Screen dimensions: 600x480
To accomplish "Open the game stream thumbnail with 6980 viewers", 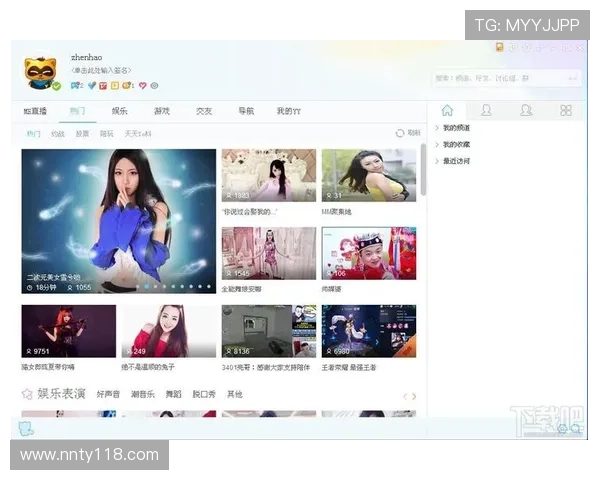I will (x=369, y=331).
